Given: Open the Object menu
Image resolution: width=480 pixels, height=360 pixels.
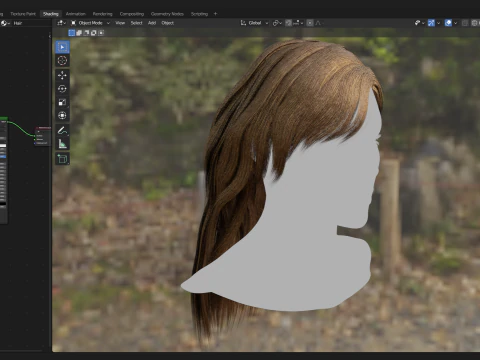Looking at the screenshot, I should tap(168, 23).
